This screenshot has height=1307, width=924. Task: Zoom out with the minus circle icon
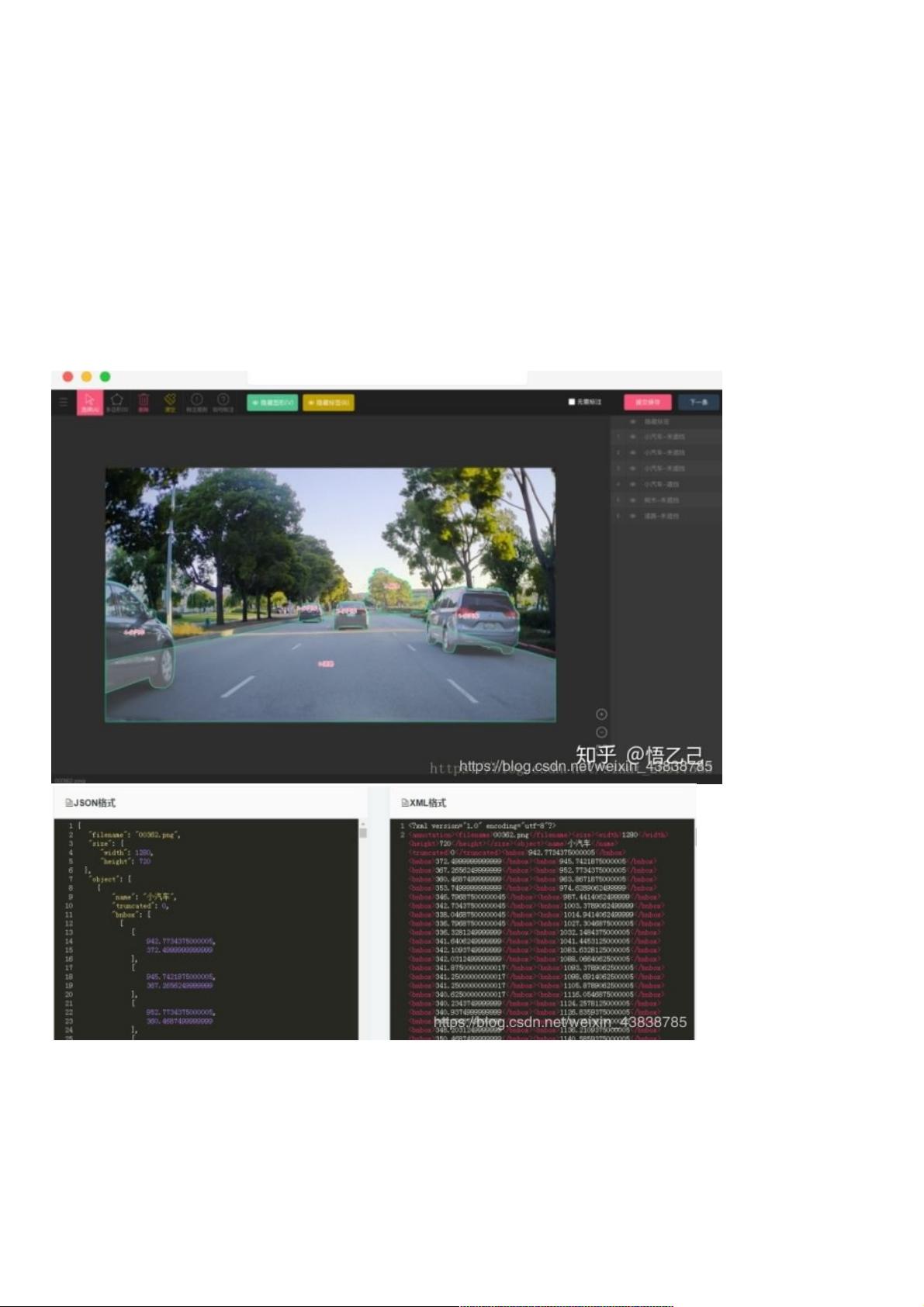pos(601,732)
